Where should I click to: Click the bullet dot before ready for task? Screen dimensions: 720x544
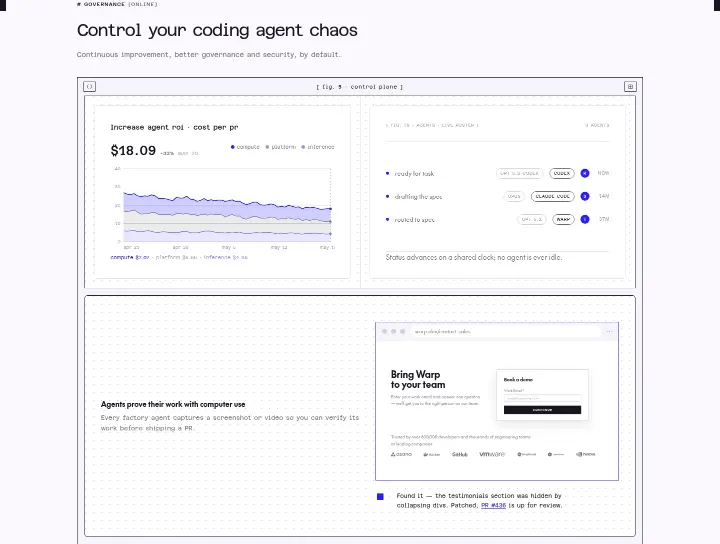[388, 174]
